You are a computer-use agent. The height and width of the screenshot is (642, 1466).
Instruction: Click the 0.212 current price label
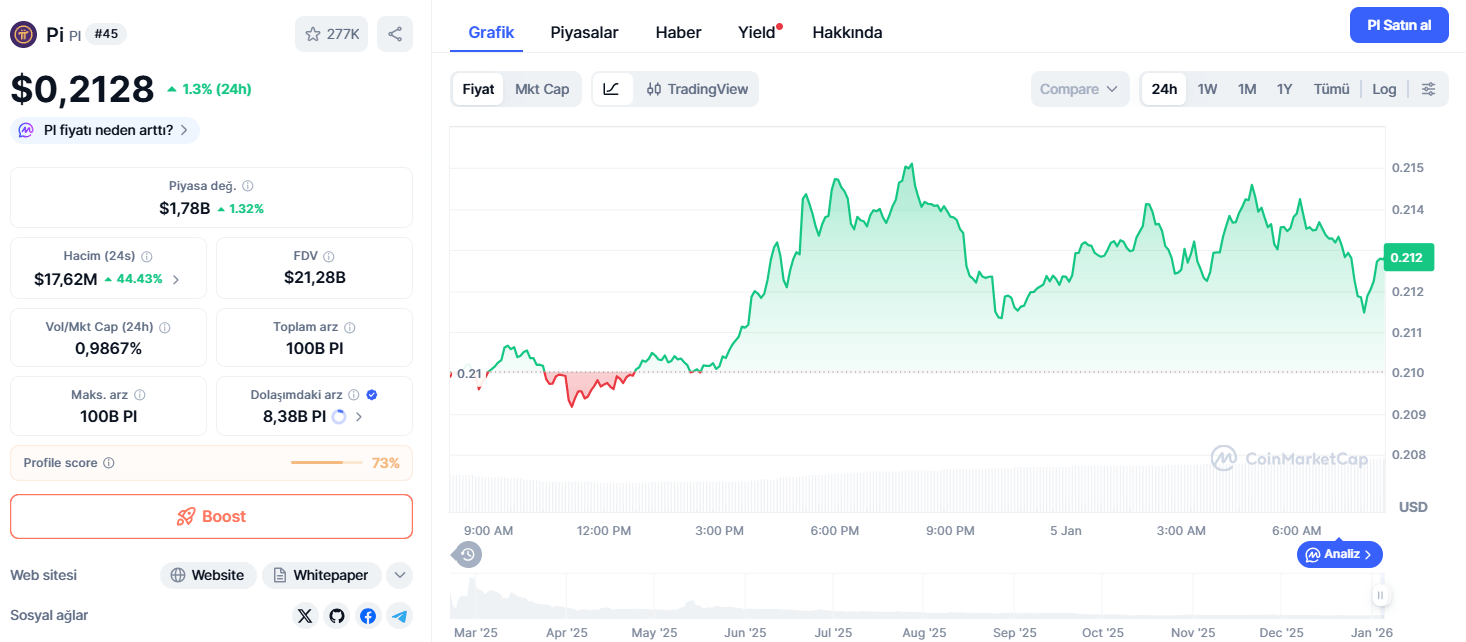[x=1409, y=257]
